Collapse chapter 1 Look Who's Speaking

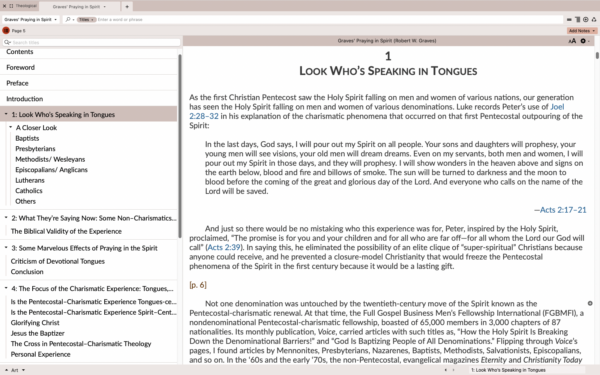[6, 114]
